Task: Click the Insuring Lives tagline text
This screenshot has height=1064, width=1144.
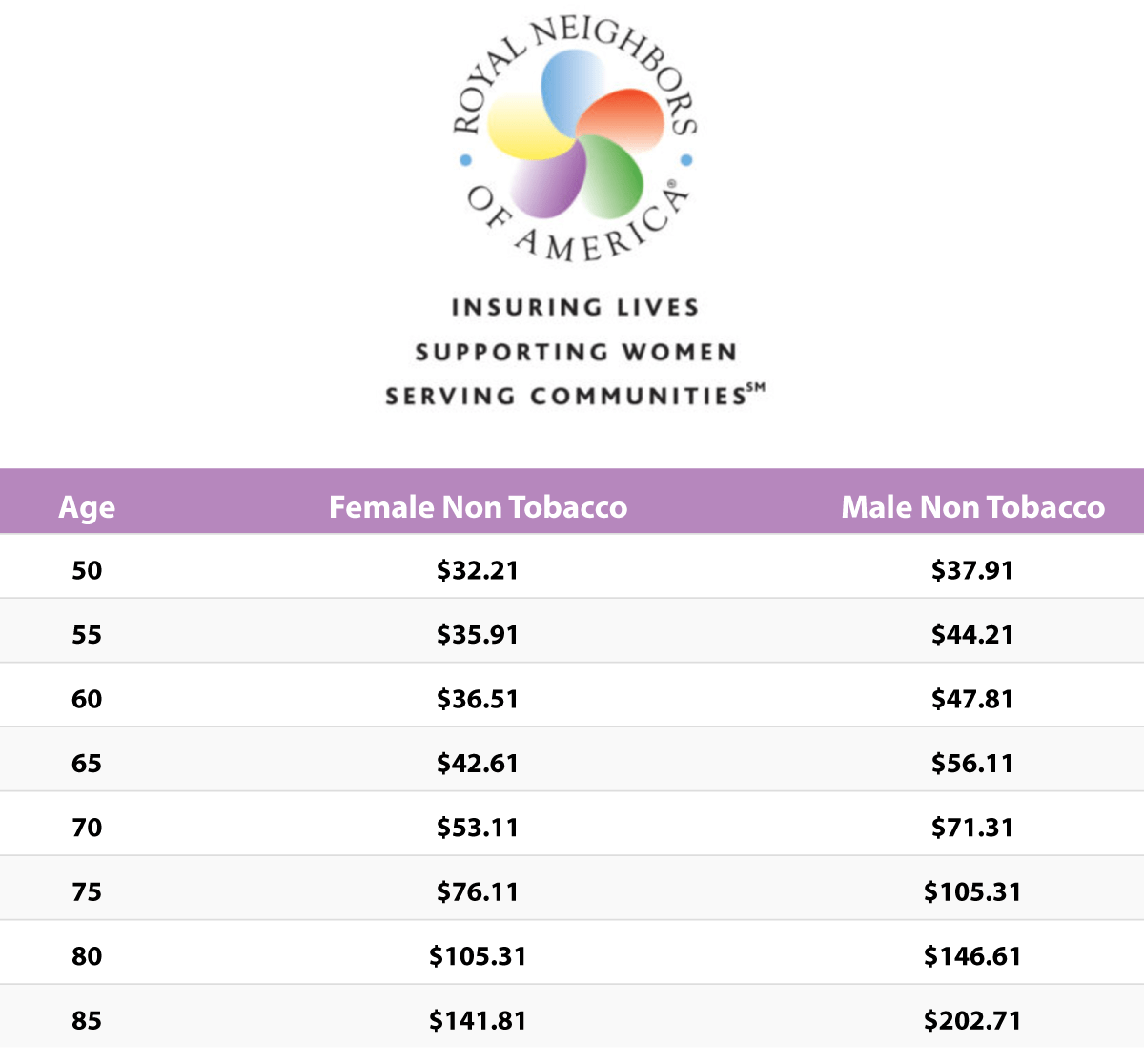Action: click(x=575, y=308)
